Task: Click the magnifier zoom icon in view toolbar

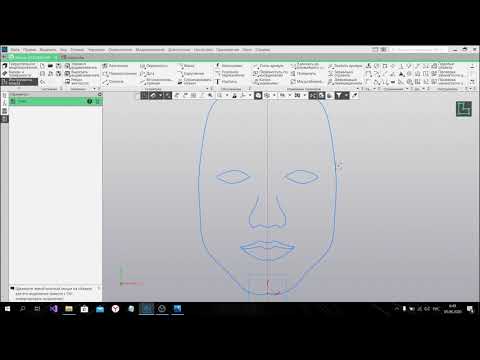Action: tap(210, 96)
